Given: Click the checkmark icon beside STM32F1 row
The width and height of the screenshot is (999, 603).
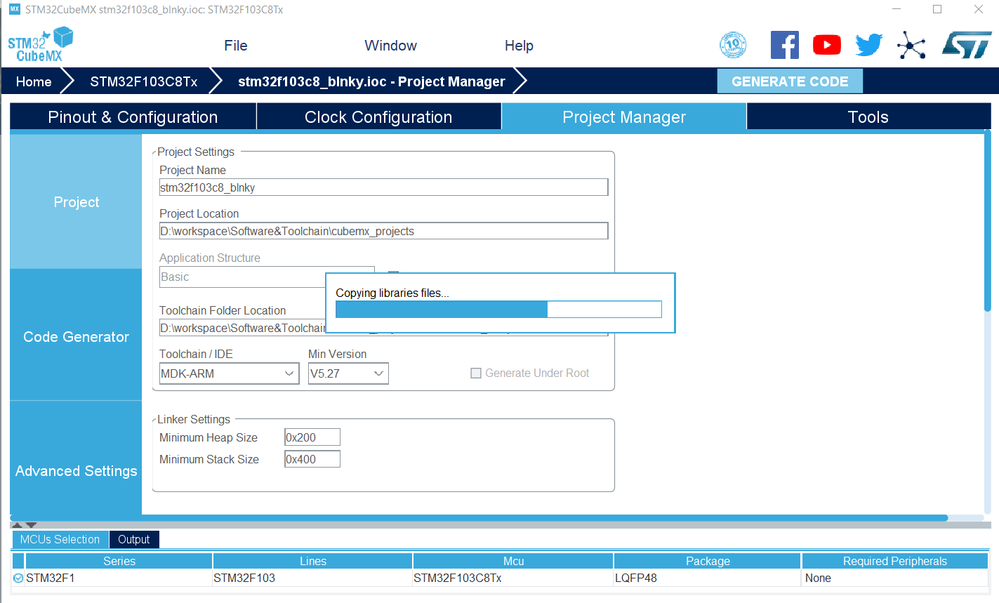Looking at the screenshot, I should pos(18,578).
